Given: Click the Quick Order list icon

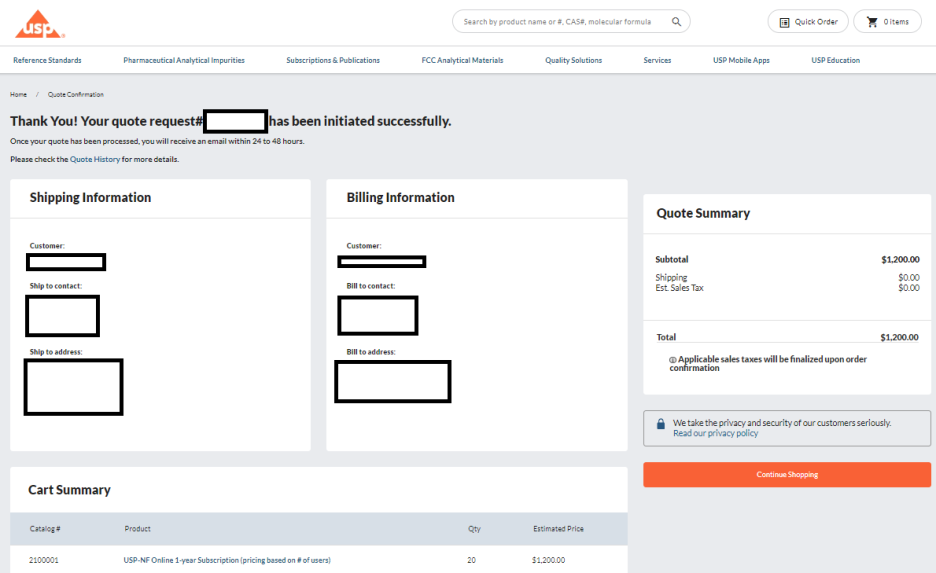Looking at the screenshot, I should pyautogui.click(x=784, y=22).
